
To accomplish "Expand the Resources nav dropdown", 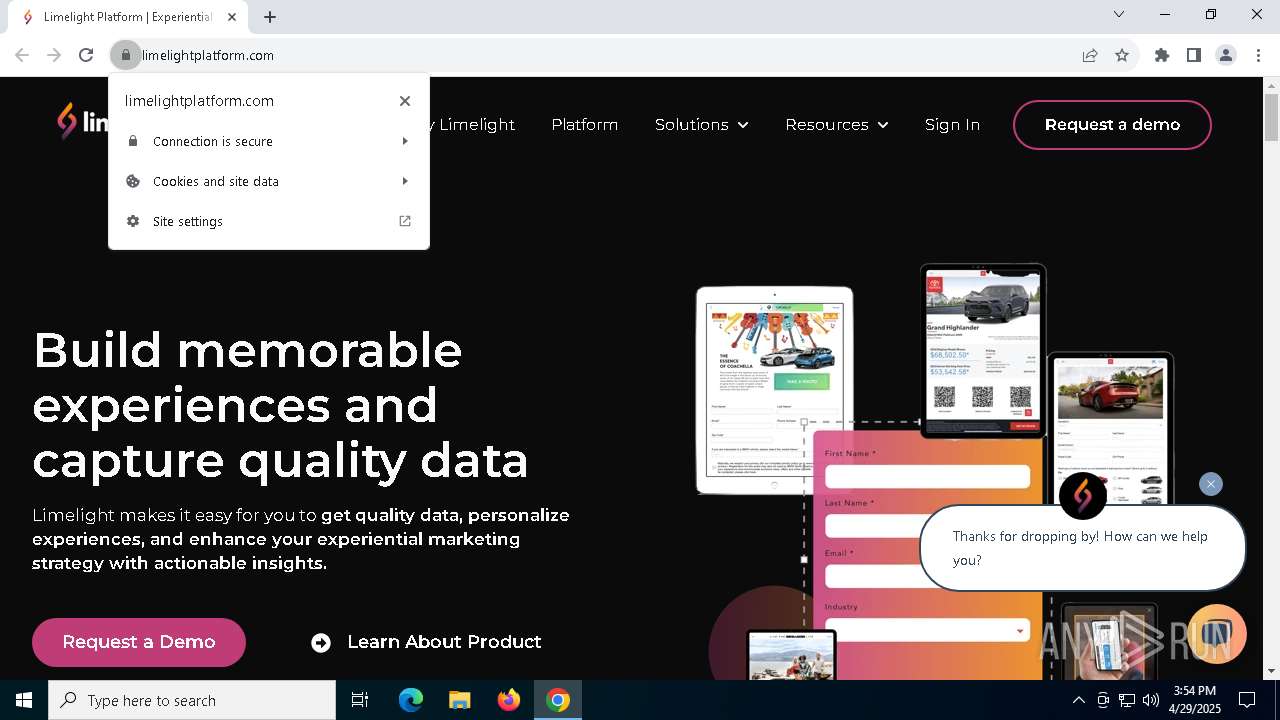I will (836, 125).
